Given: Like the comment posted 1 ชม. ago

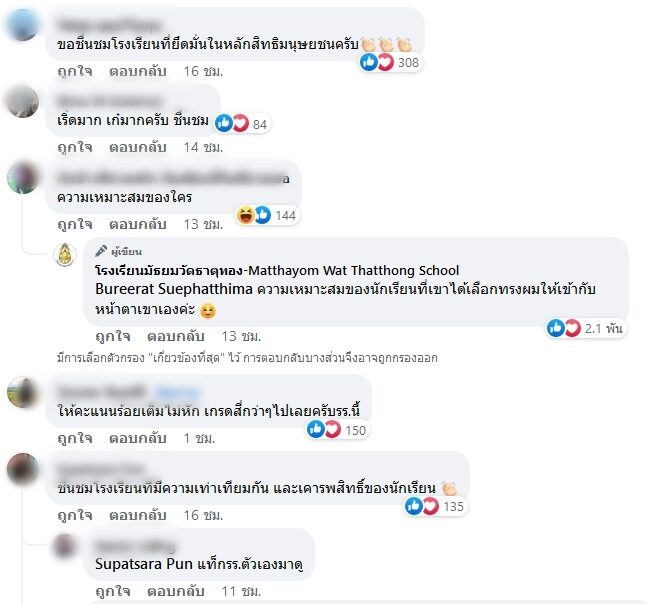Looking at the screenshot, I should pos(75,438).
